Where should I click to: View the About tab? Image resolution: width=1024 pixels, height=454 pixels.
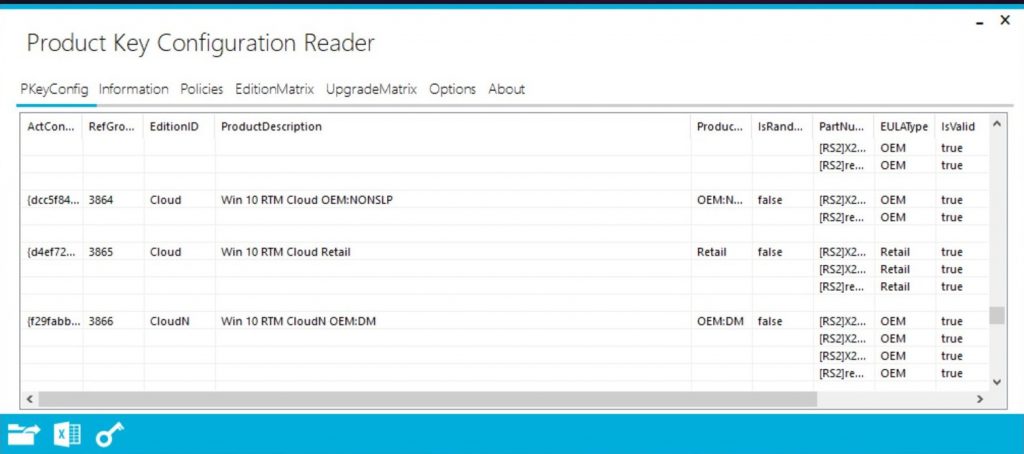pos(506,89)
